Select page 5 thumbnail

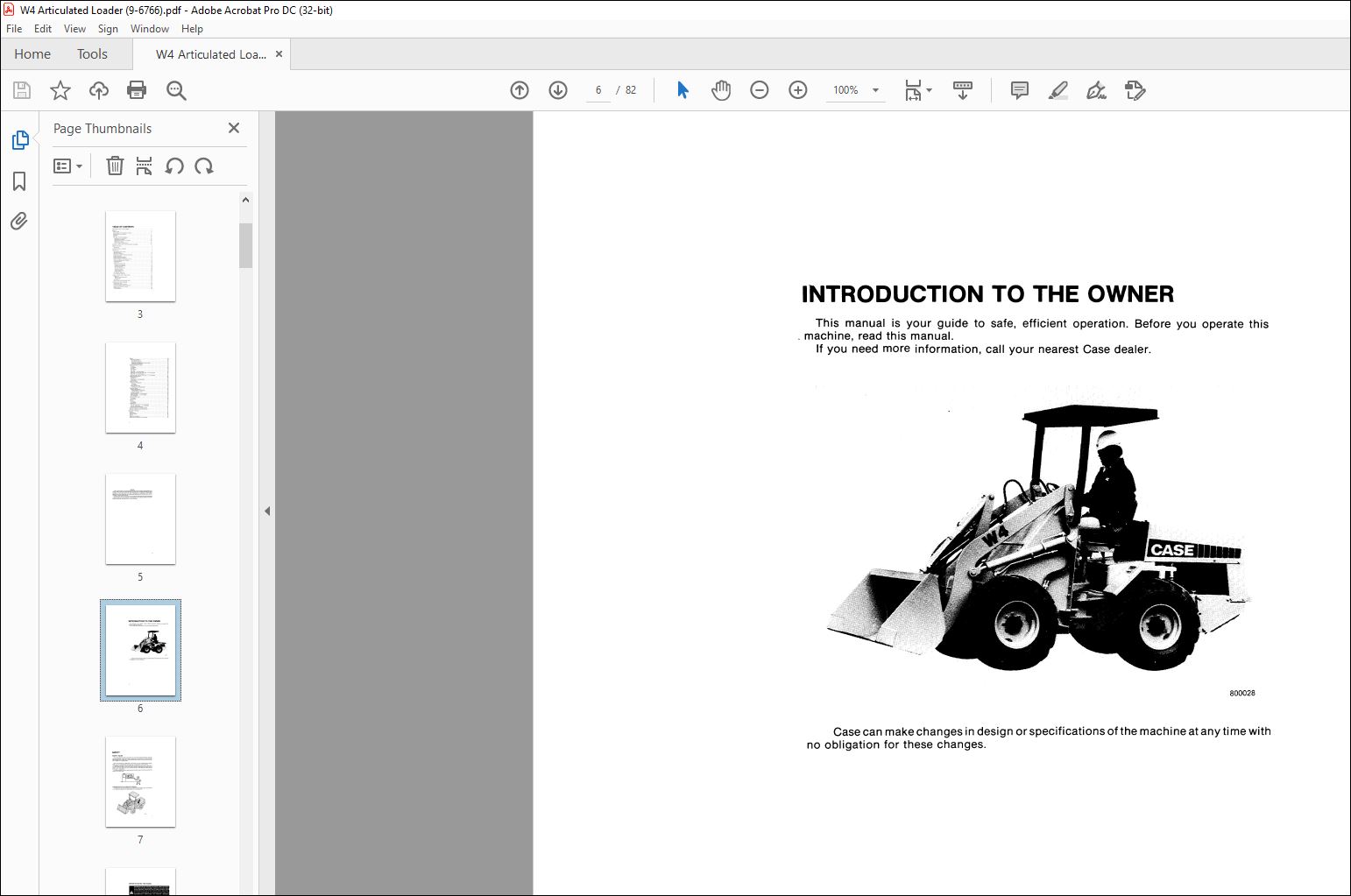tap(140, 519)
